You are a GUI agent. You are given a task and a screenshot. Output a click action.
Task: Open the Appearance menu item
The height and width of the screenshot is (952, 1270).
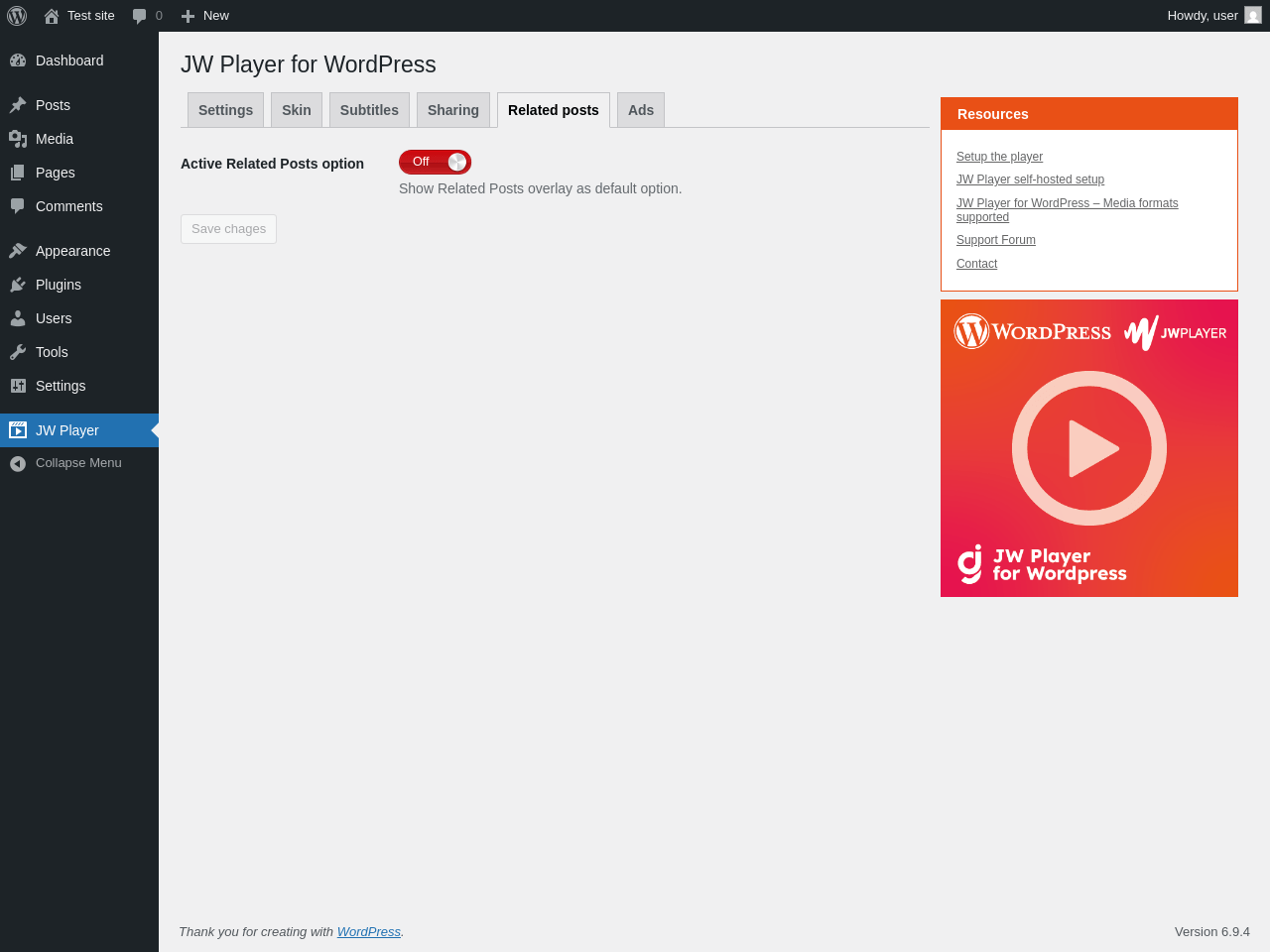79,251
